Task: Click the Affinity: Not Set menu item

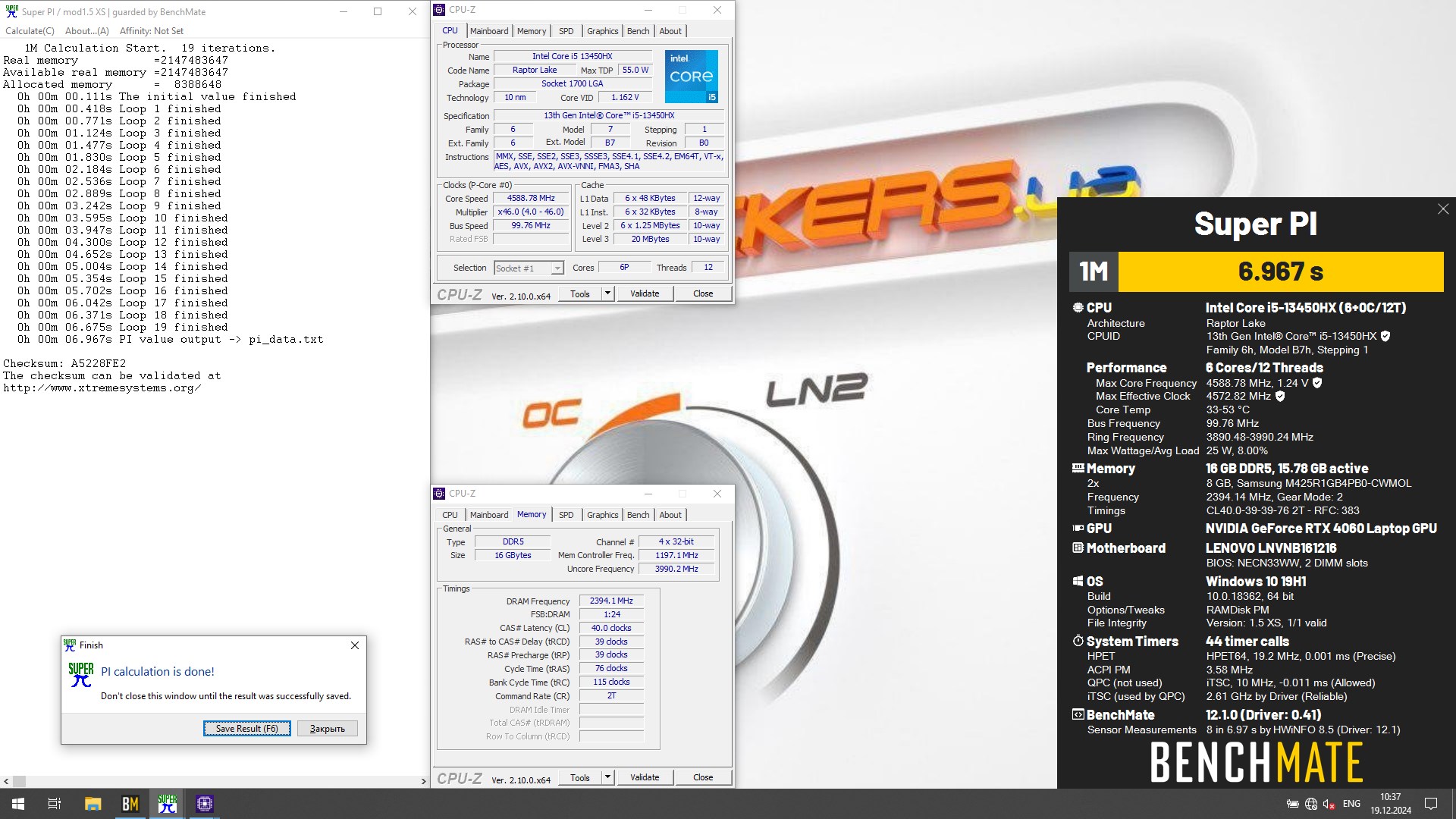Action: [x=152, y=31]
